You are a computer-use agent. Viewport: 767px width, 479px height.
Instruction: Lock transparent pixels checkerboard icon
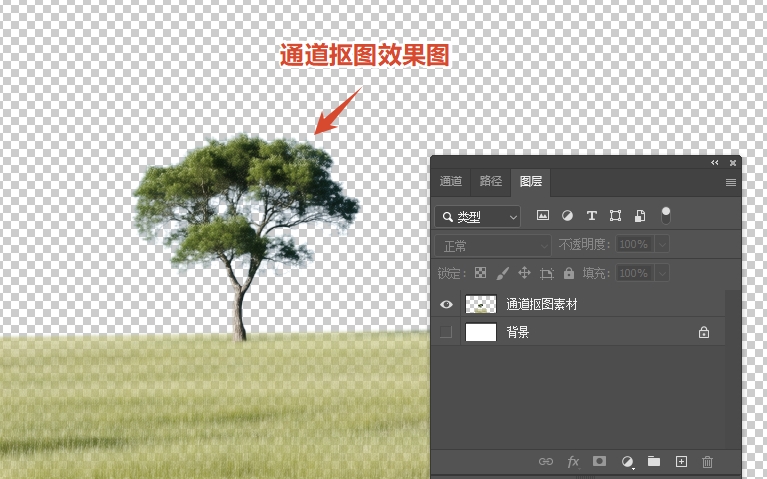tap(480, 273)
